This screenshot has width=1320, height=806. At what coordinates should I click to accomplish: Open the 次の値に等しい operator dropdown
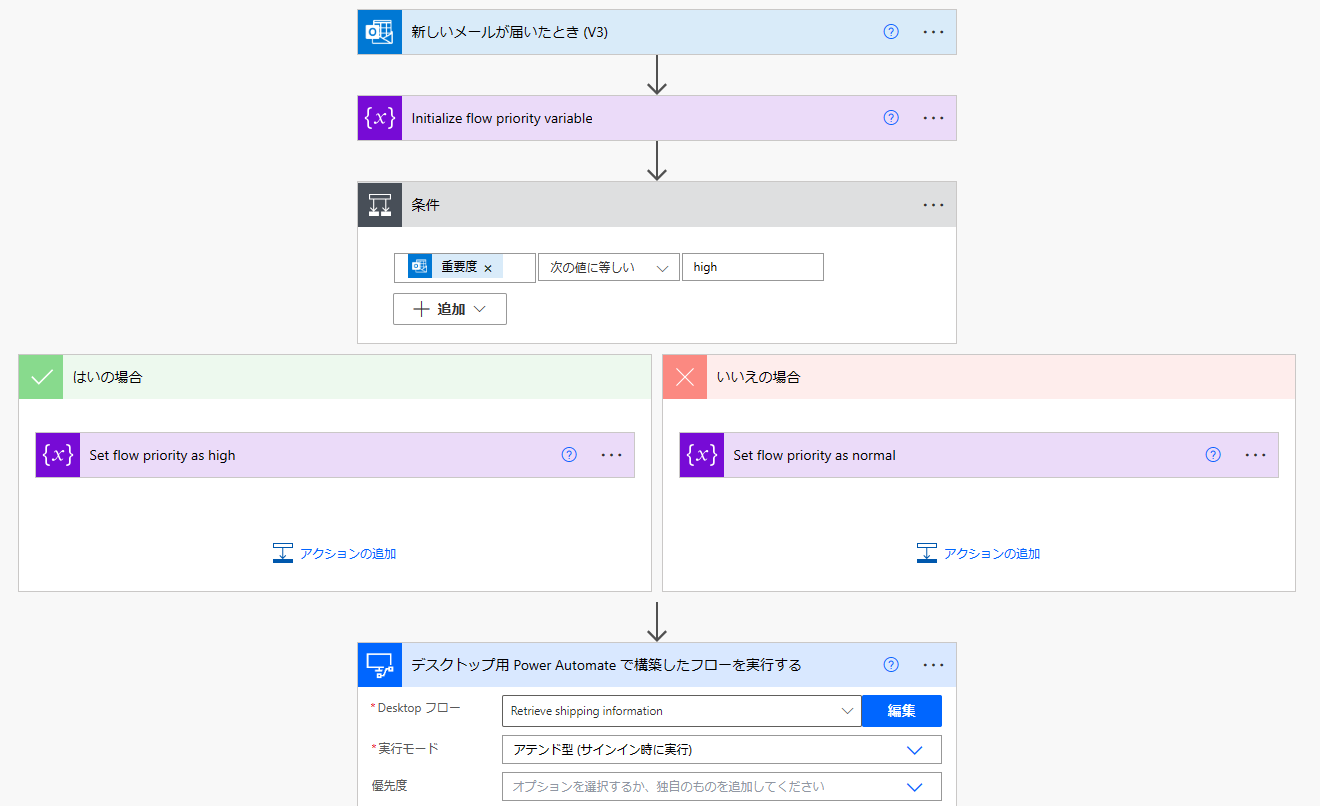[609, 267]
